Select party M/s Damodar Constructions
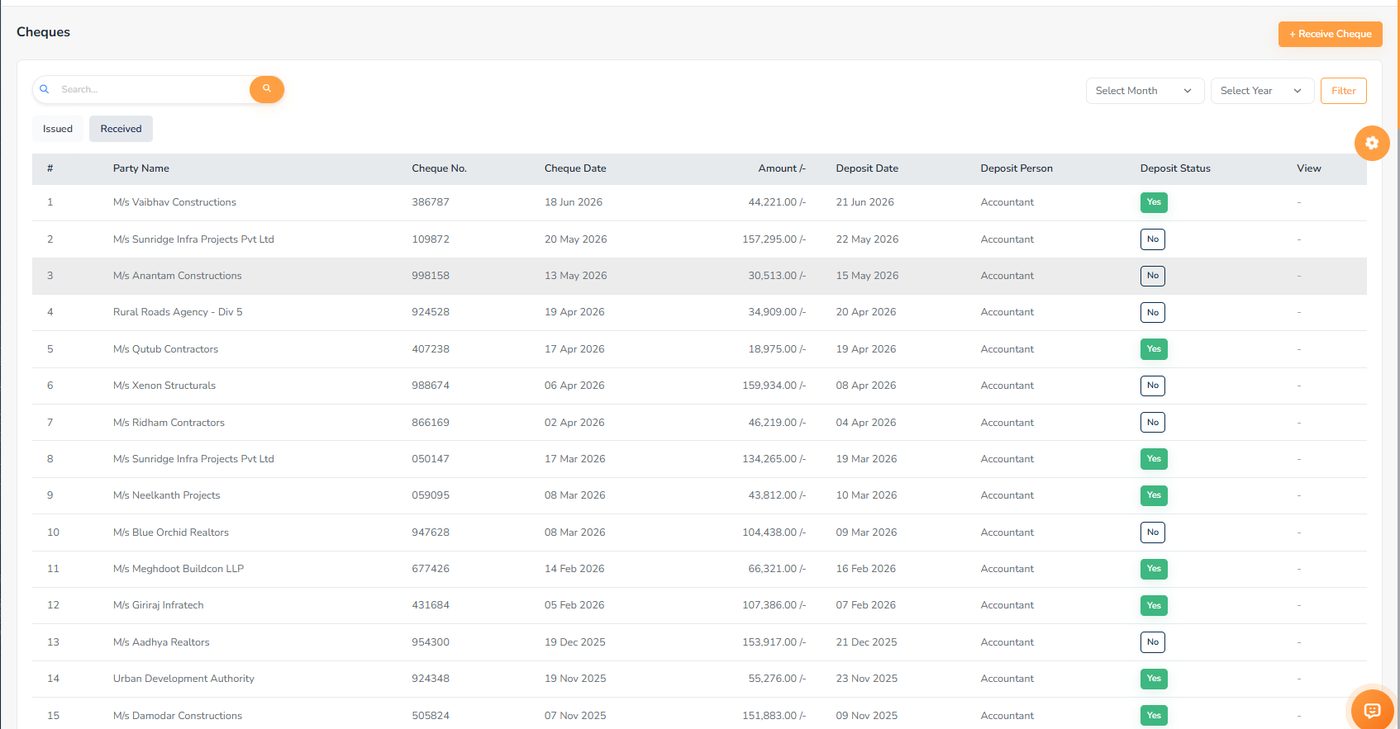 178,715
